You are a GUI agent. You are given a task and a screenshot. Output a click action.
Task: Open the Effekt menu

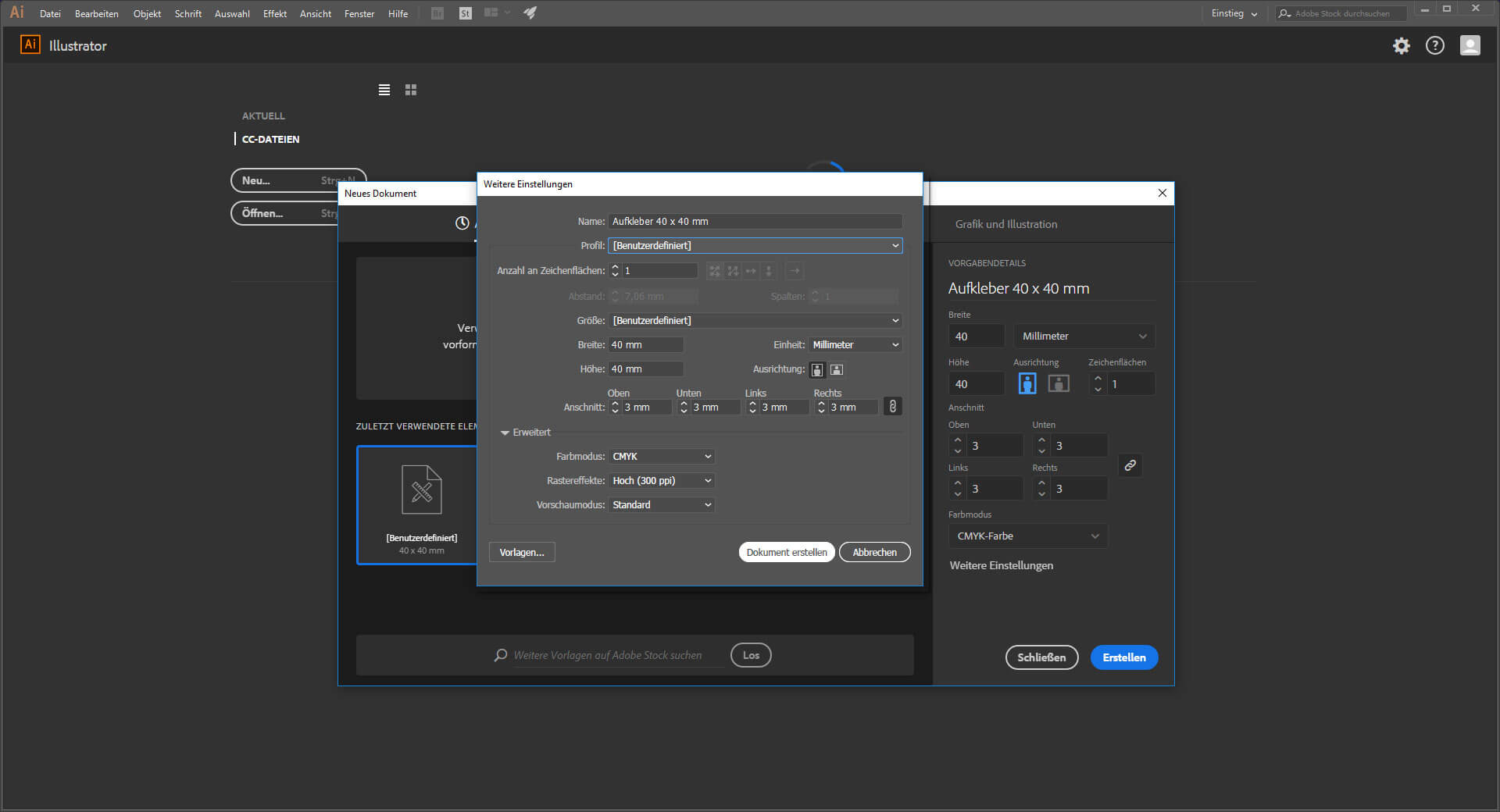coord(274,13)
